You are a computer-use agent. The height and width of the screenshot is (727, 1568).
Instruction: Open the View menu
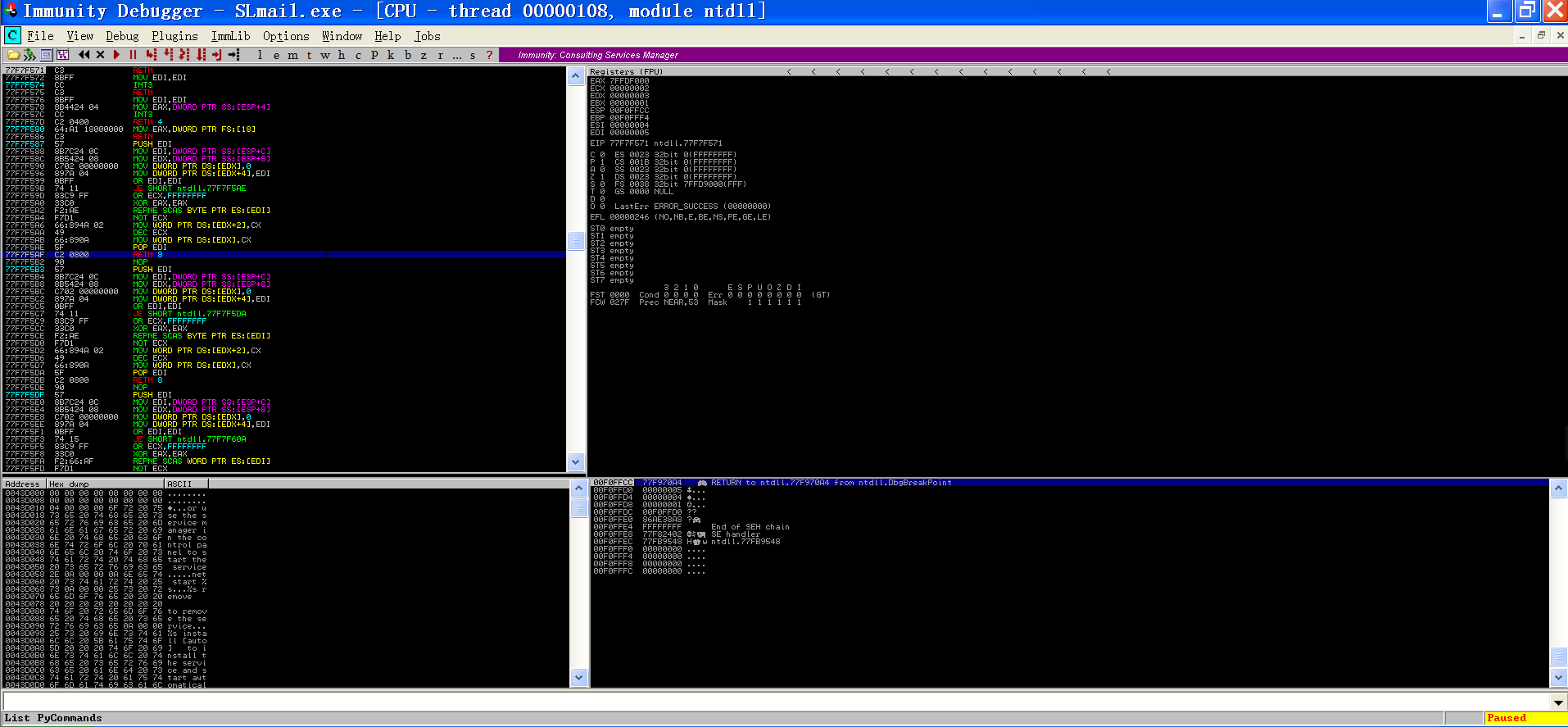tap(79, 36)
